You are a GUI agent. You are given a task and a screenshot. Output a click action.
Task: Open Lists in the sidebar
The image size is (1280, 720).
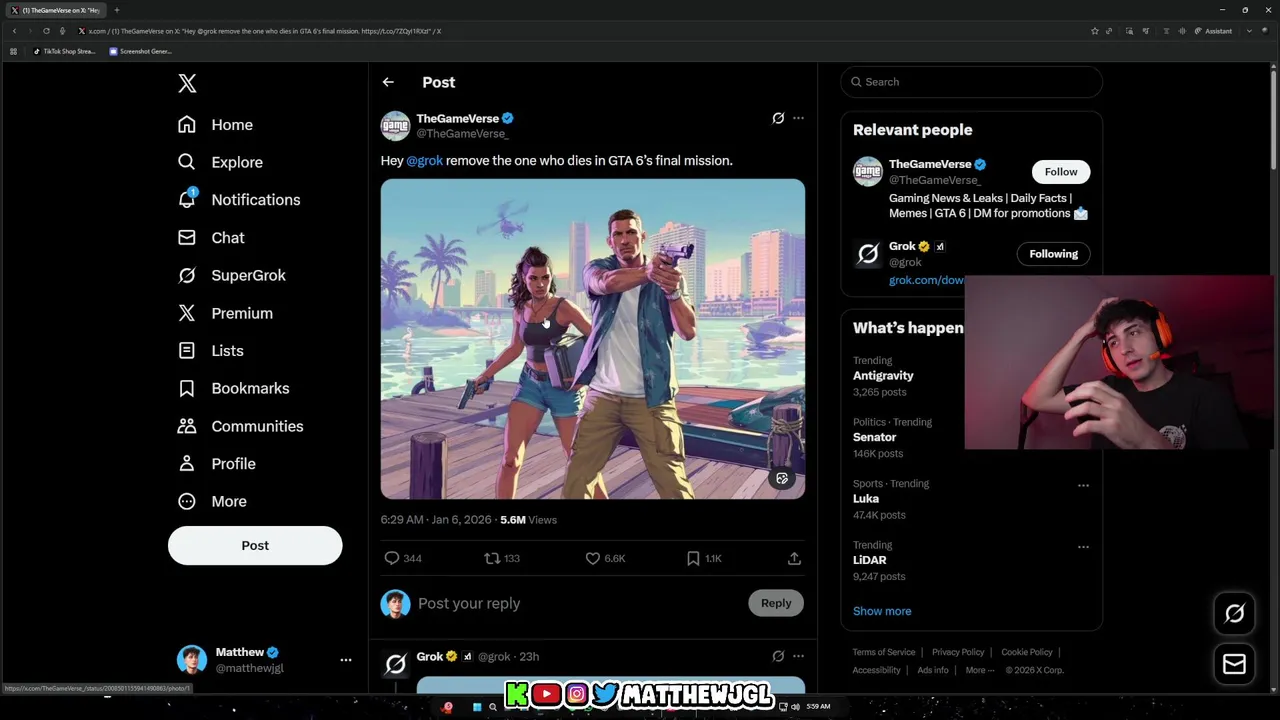pyautogui.click(x=211, y=351)
